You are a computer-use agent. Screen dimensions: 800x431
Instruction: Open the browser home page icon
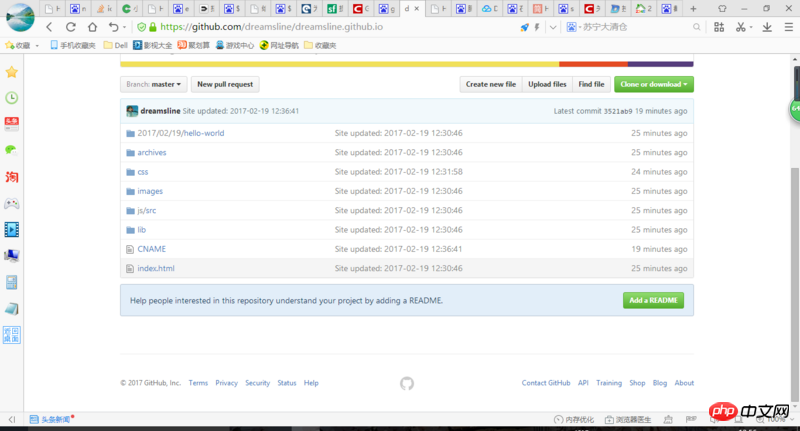pyautogui.click(x=92, y=27)
